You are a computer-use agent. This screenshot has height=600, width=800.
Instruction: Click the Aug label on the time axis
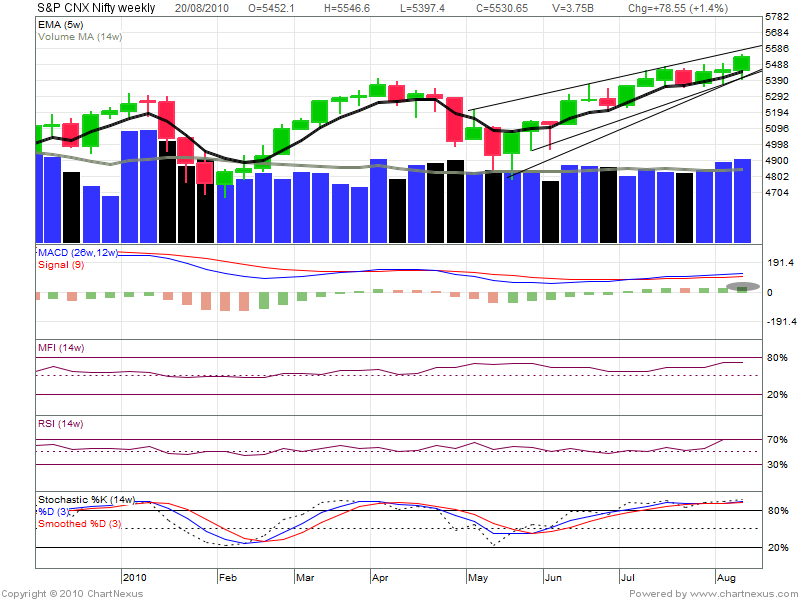[x=728, y=577]
